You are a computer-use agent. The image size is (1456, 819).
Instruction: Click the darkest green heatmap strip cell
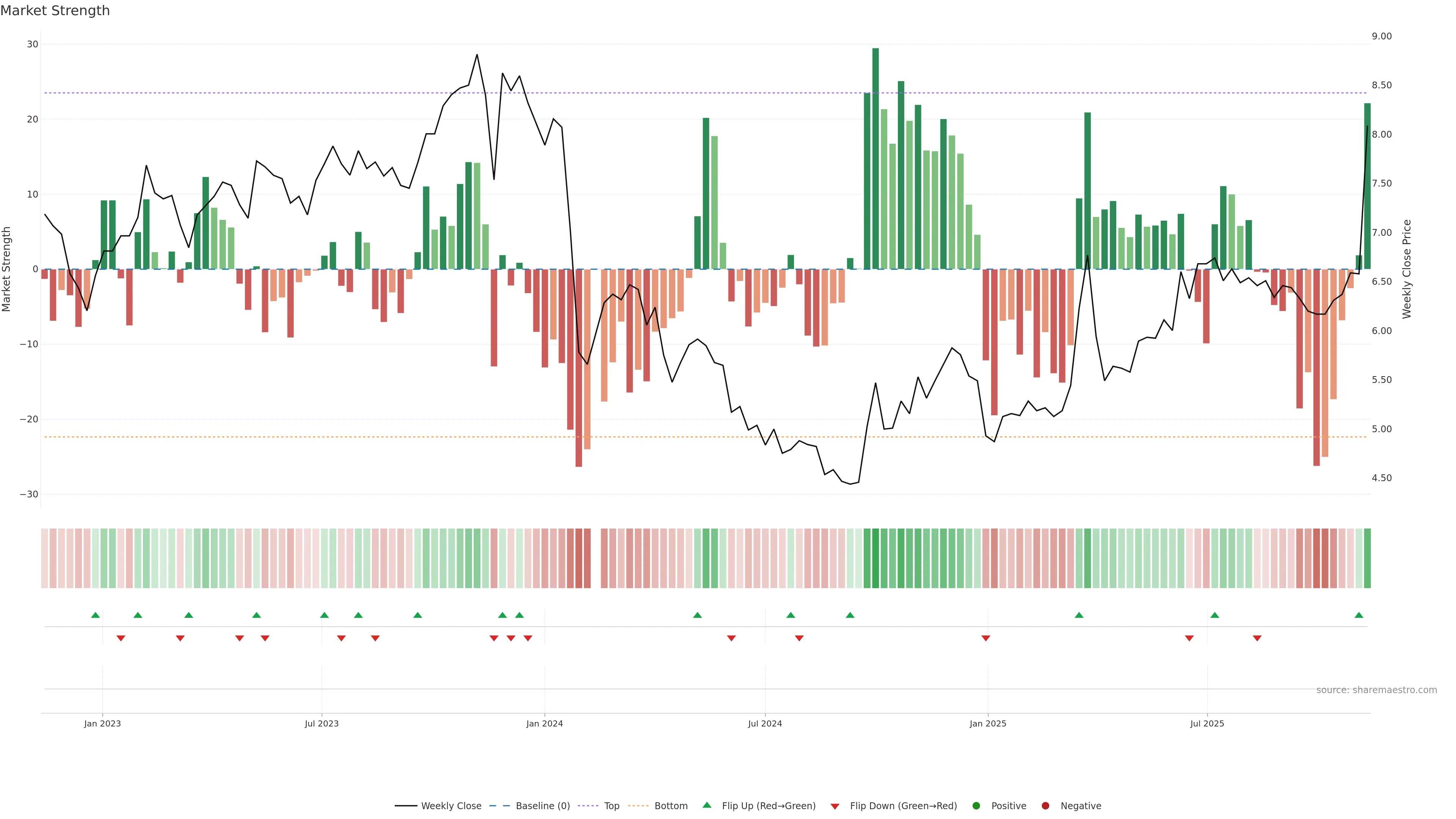click(875, 559)
